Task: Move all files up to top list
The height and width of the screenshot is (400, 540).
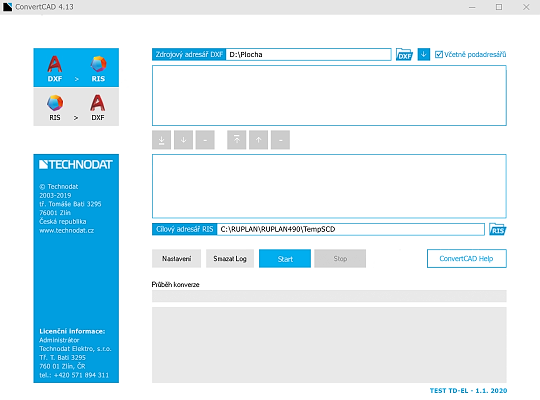Action: click(x=237, y=140)
